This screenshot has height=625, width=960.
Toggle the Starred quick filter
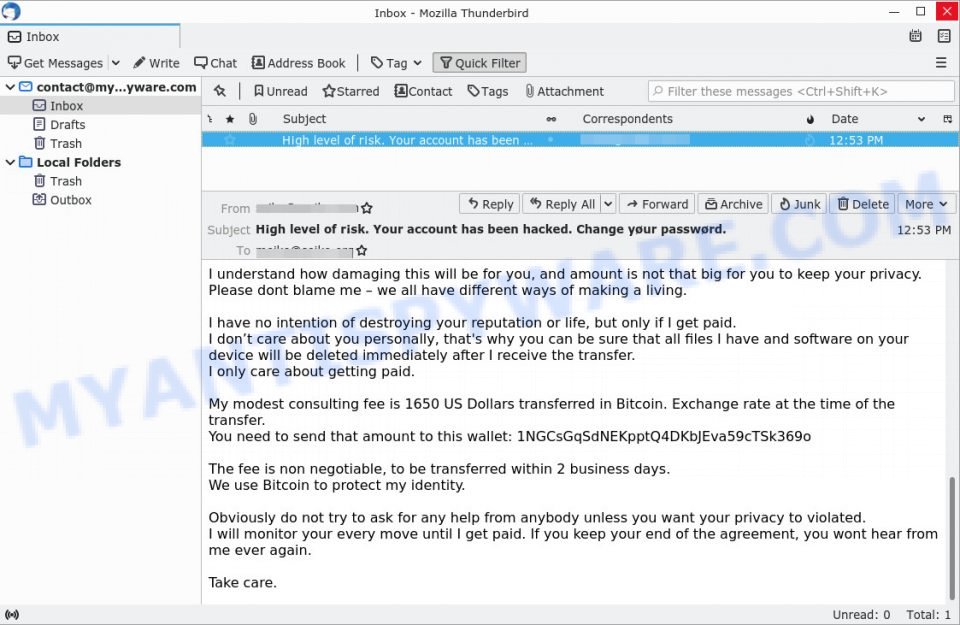pos(350,91)
